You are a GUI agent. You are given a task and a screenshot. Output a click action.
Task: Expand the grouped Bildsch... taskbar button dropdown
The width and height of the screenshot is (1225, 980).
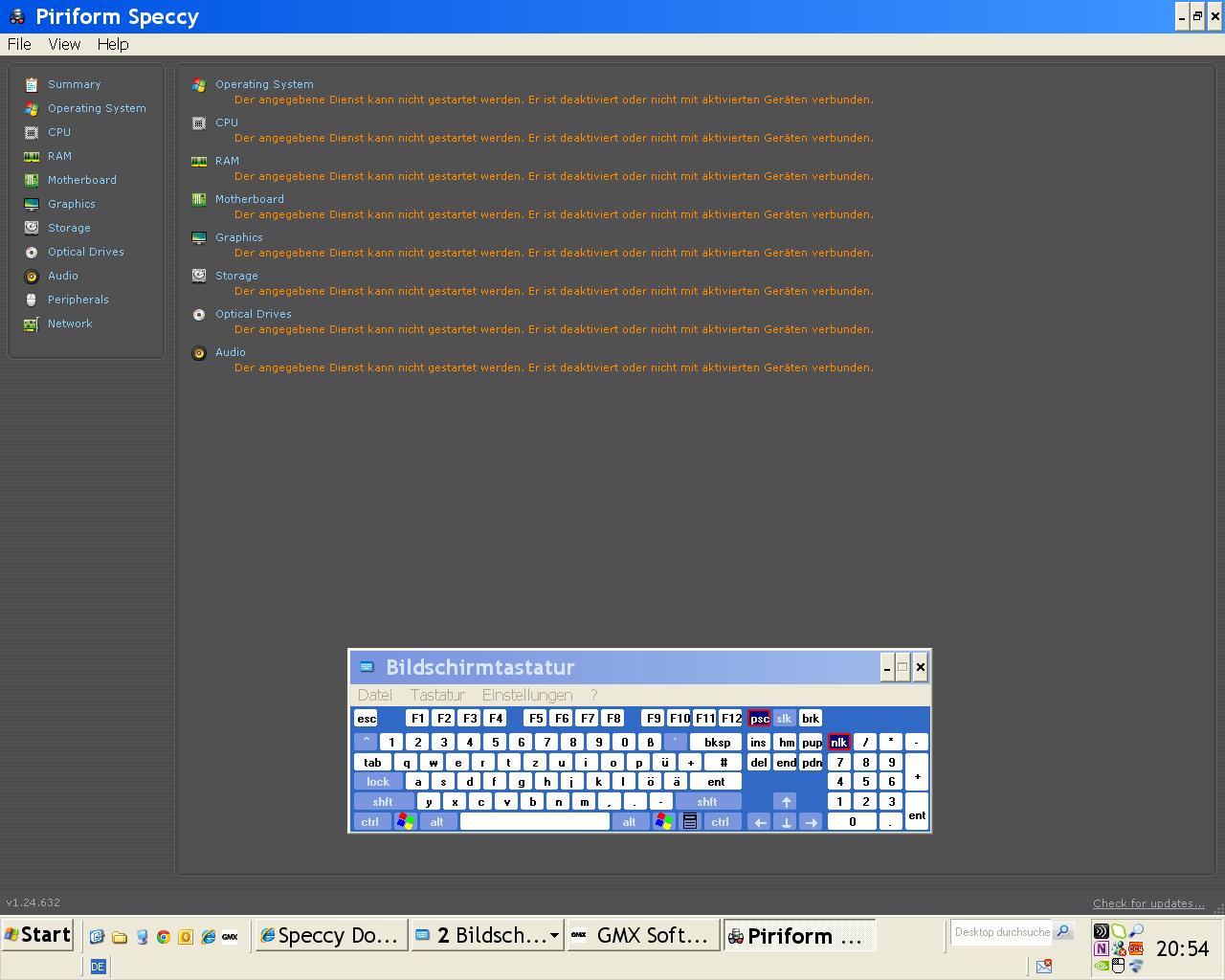(554, 936)
